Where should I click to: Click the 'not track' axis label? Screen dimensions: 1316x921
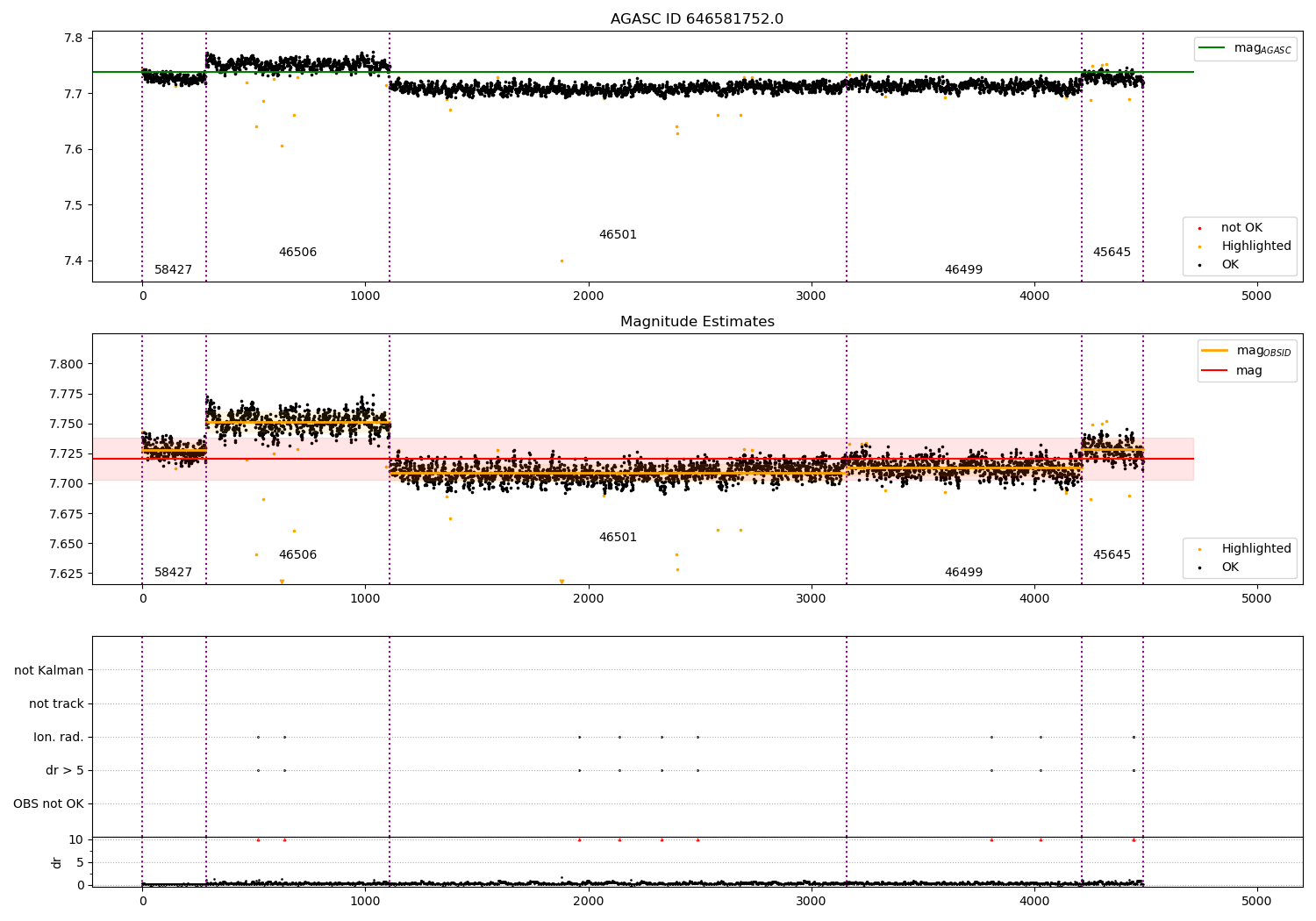pos(56,704)
